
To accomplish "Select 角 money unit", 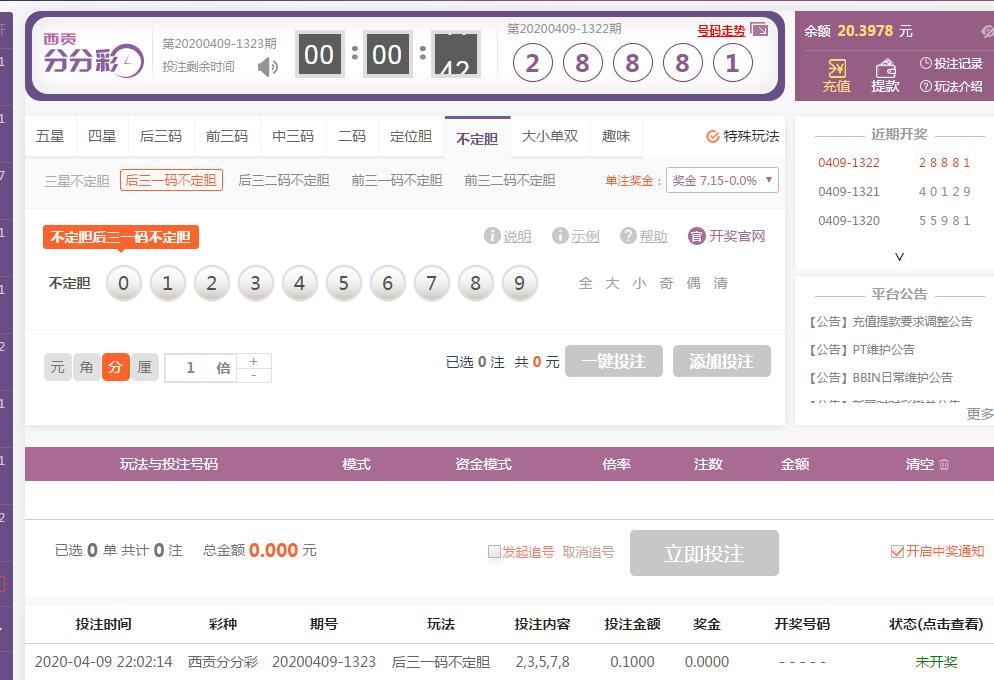I will [87, 367].
